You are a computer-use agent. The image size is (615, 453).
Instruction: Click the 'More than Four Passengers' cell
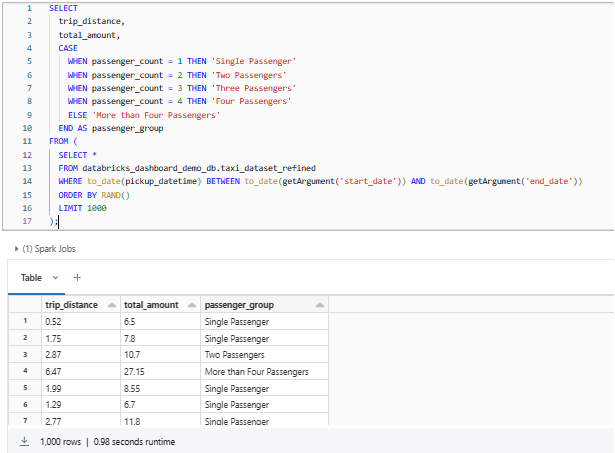click(x=255, y=372)
